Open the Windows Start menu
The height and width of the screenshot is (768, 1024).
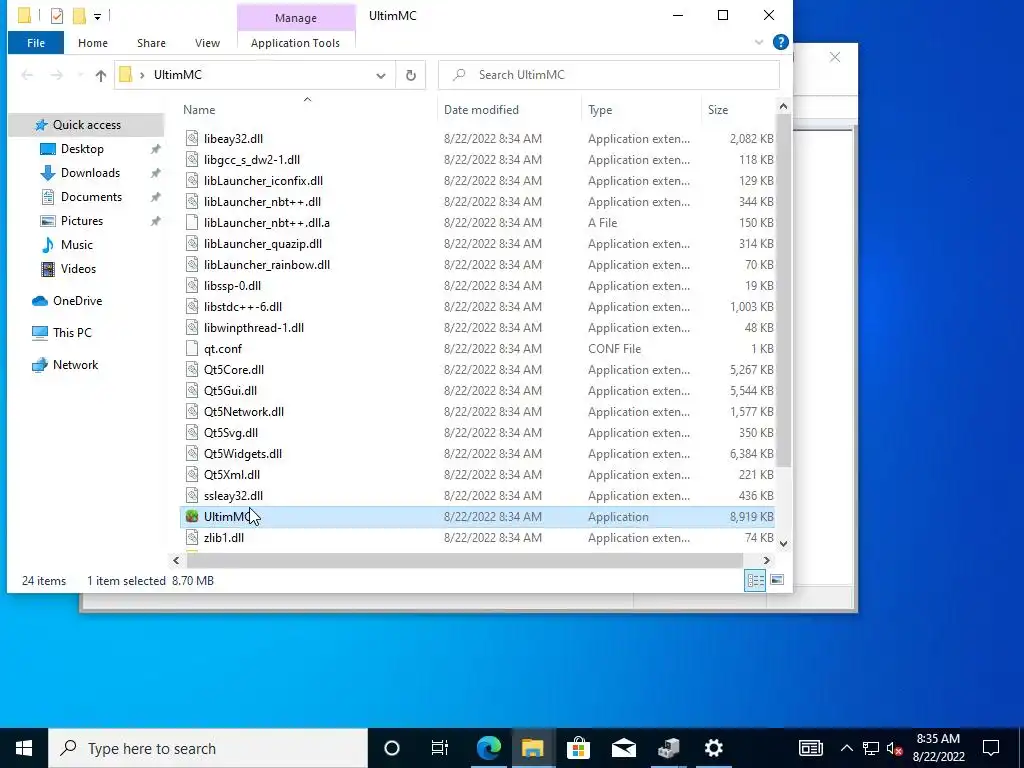point(24,748)
